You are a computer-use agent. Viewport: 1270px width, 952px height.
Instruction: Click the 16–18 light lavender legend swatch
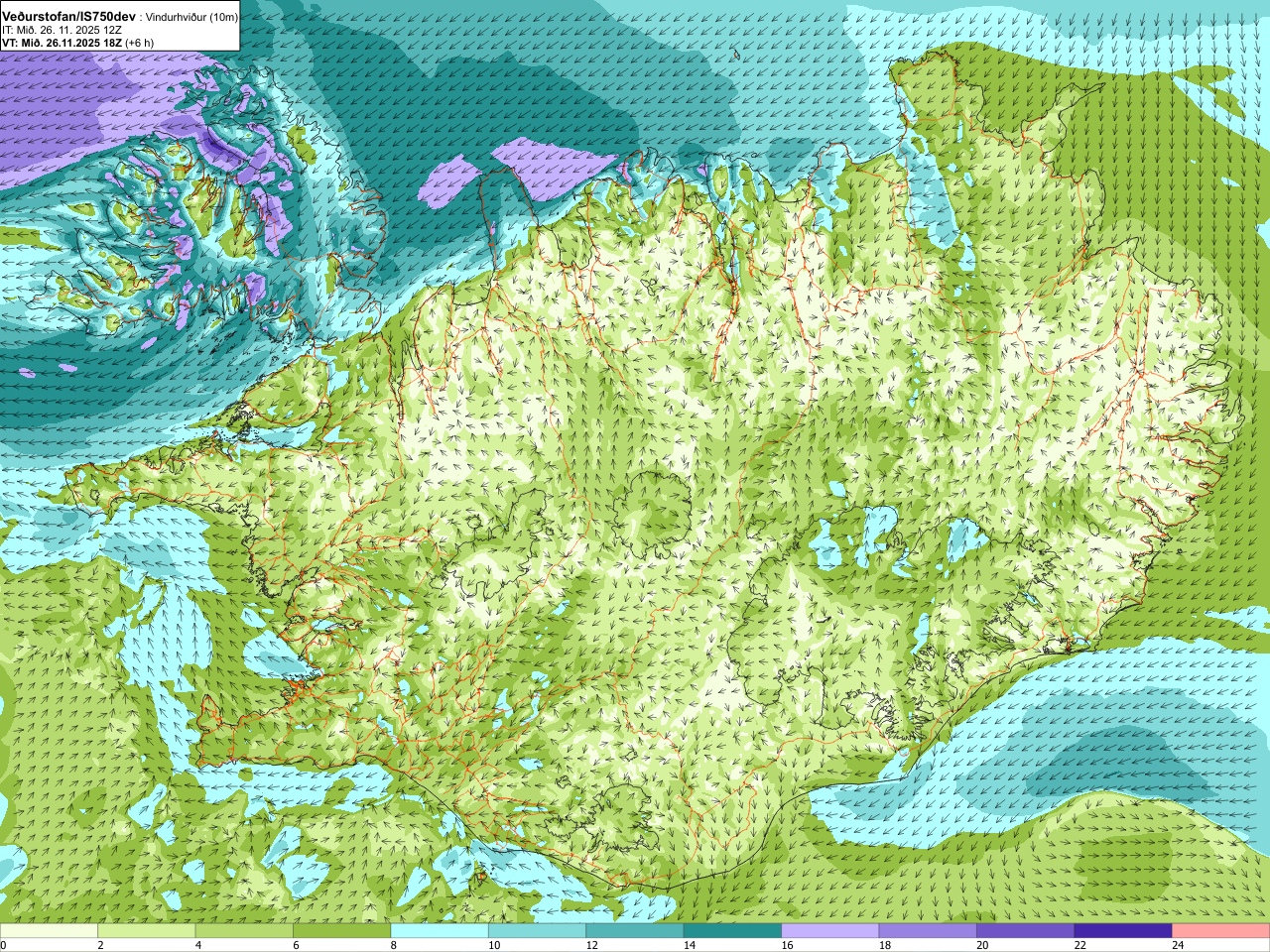coord(829,931)
